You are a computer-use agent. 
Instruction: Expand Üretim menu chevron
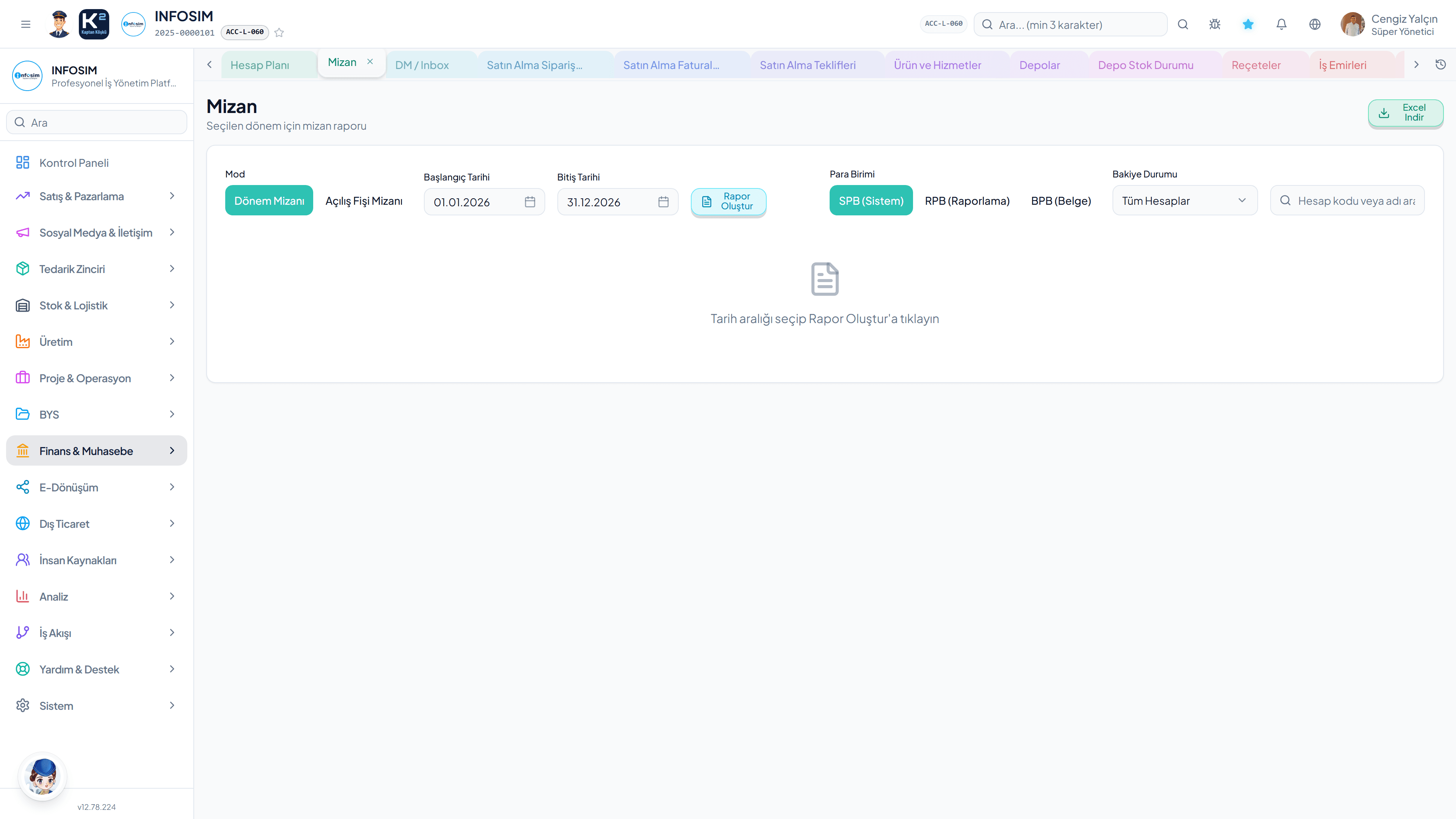point(173,341)
